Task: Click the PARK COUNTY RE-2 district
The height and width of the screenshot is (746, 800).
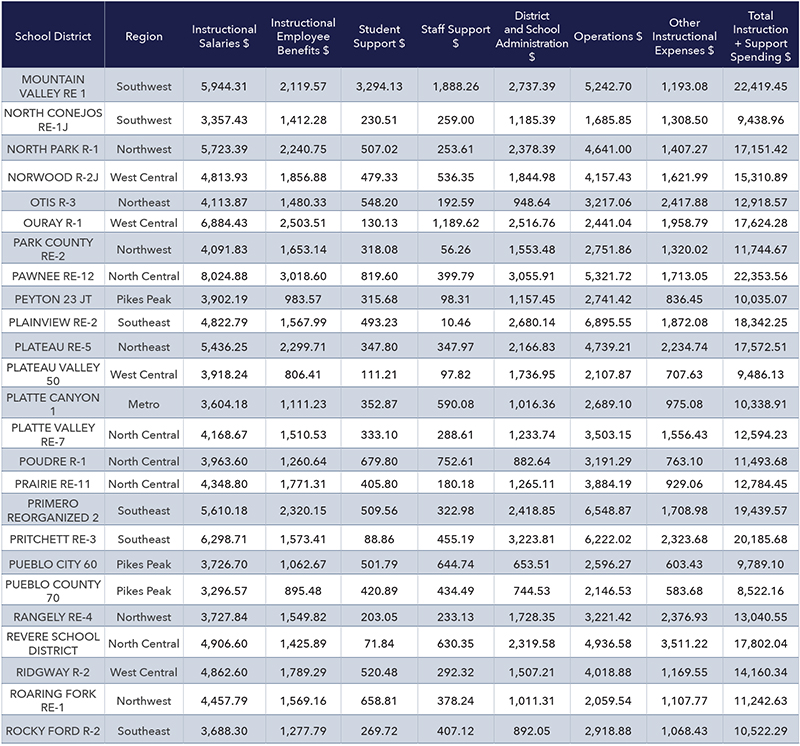Action: pyautogui.click(x=53, y=249)
